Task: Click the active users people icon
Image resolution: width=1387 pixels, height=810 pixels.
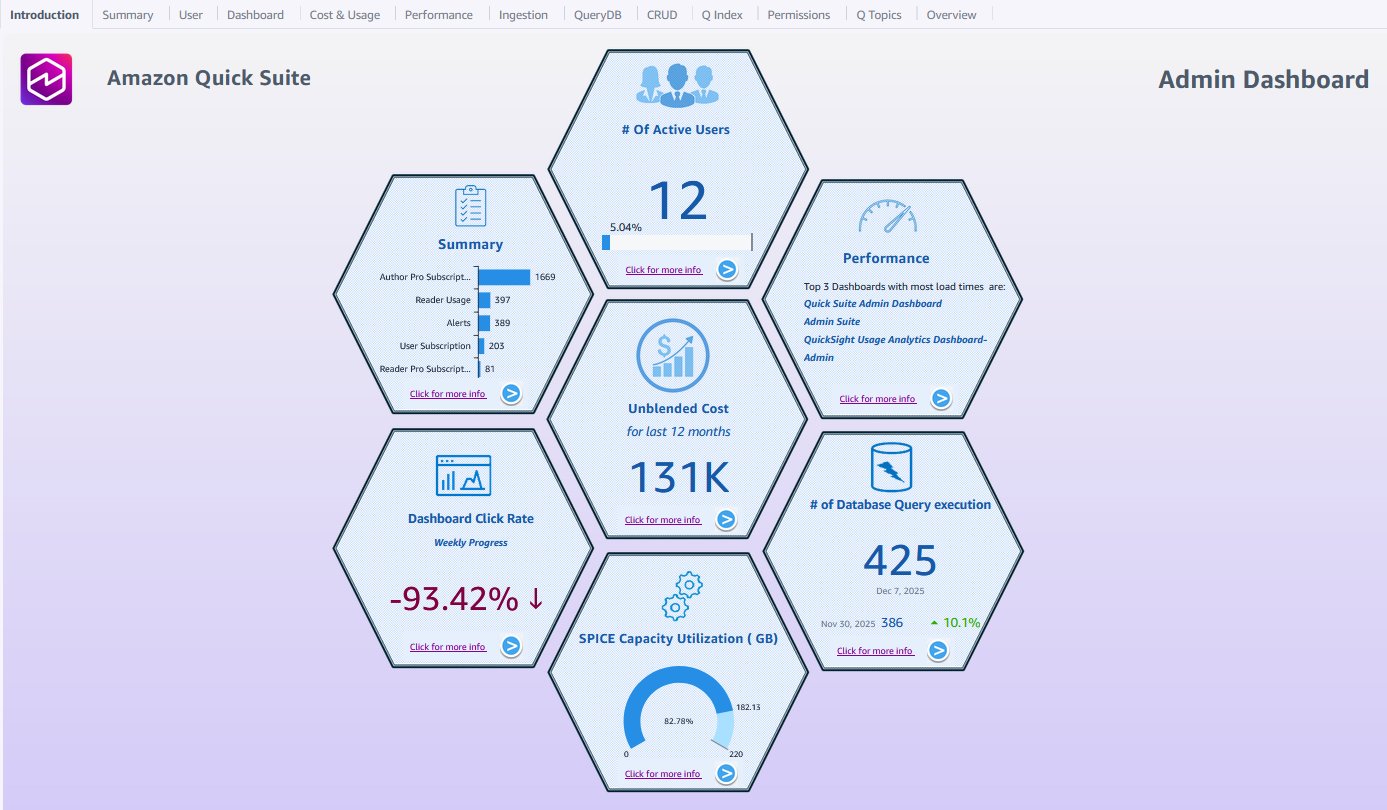Action: coord(677,86)
